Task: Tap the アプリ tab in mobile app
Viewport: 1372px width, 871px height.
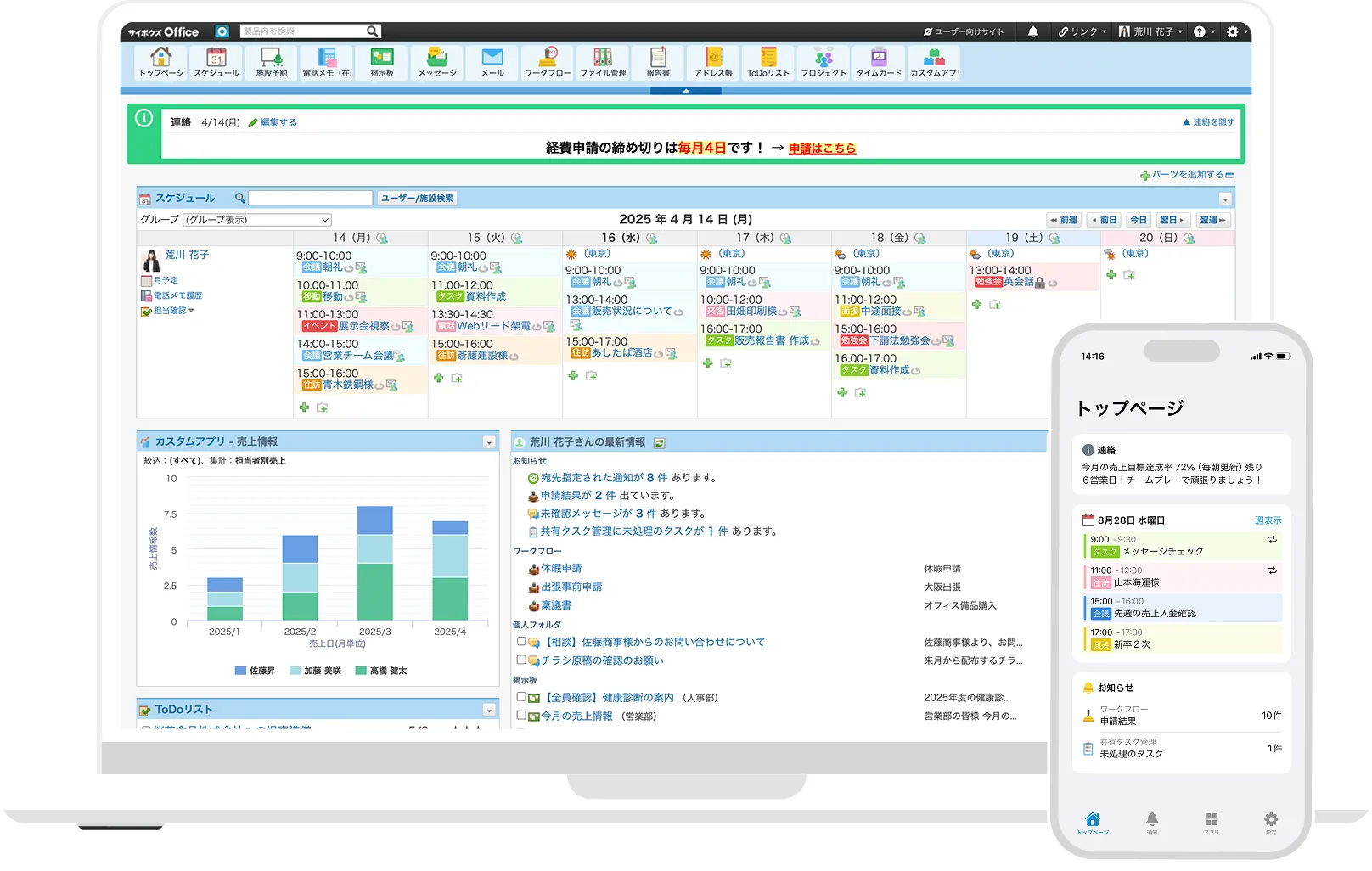Action: 1212,822
